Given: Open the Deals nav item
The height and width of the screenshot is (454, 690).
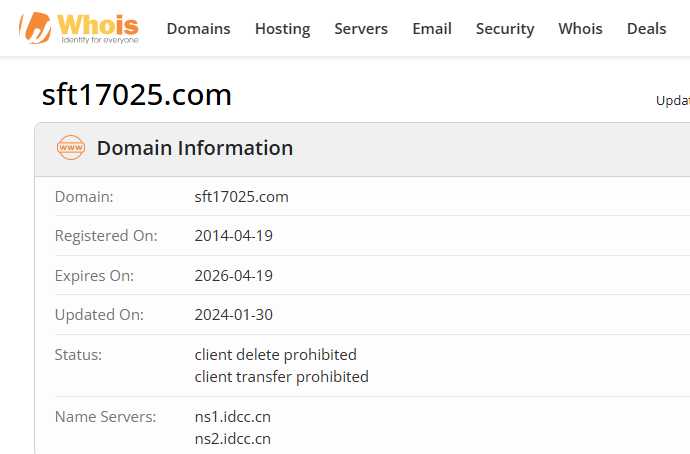Looking at the screenshot, I should (646, 29).
